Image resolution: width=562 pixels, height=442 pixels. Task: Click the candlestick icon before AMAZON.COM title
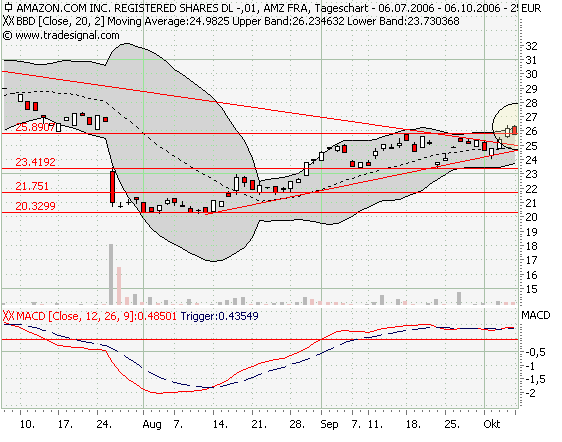point(8,8)
